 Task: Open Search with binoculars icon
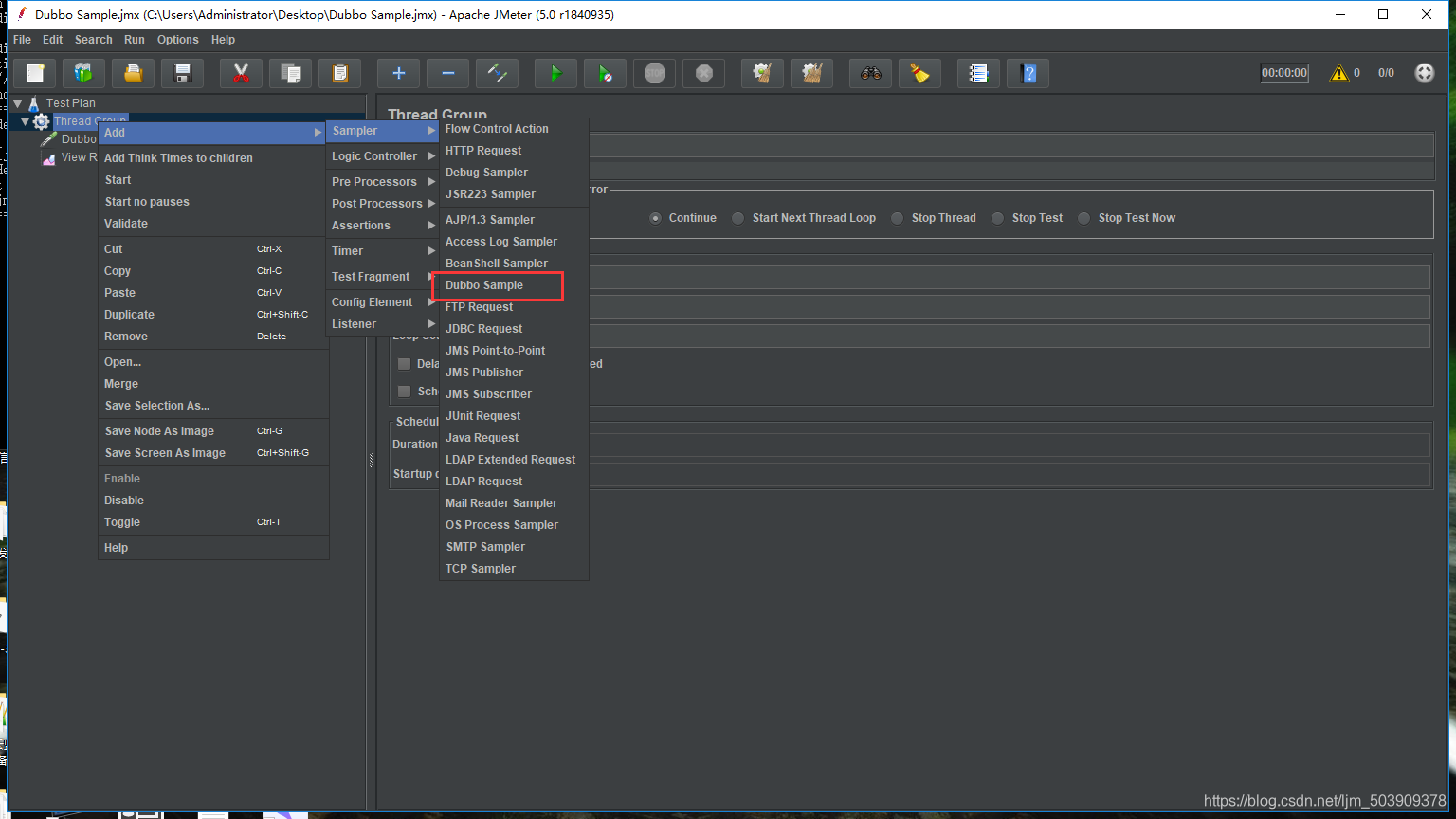(x=871, y=73)
